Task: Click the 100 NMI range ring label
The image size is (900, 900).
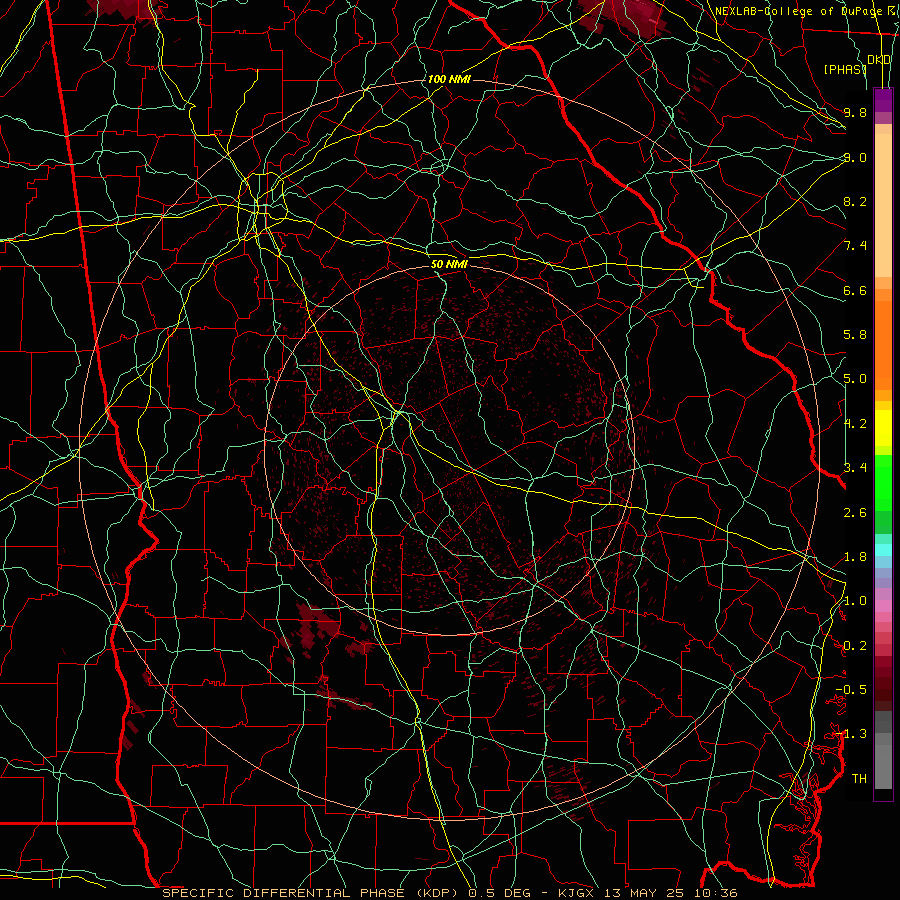Action: (x=449, y=79)
